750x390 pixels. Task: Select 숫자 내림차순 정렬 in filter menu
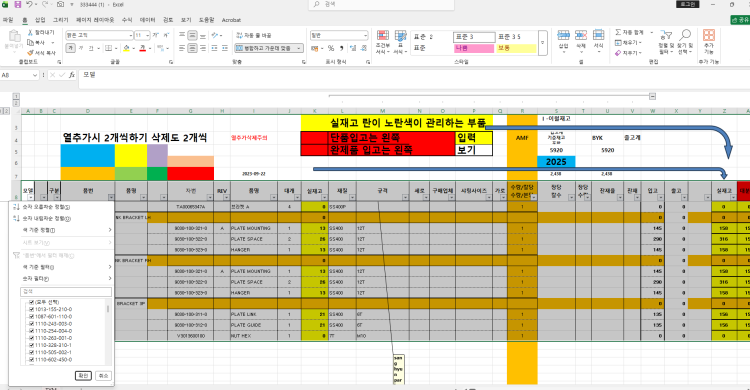tap(62, 218)
